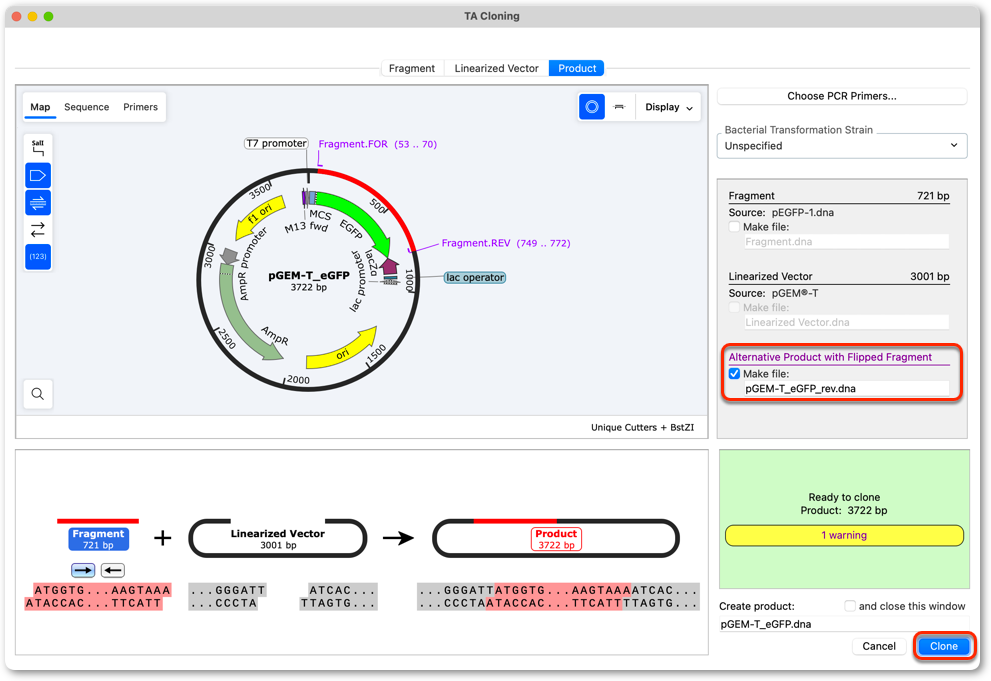Open Bacterial Transformation Strain dropdown
The width and height of the screenshot is (991, 681).
click(x=842, y=146)
